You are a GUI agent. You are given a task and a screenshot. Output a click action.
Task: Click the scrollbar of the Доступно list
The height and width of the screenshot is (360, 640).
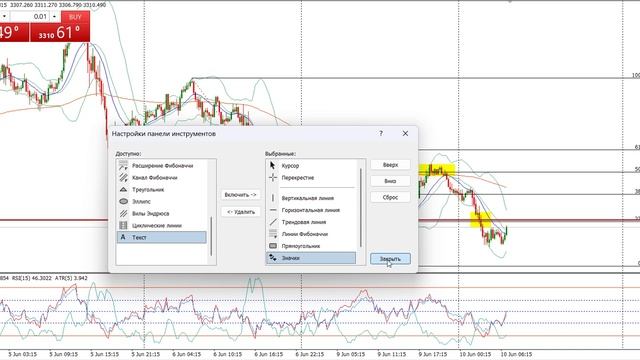click(211, 236)
